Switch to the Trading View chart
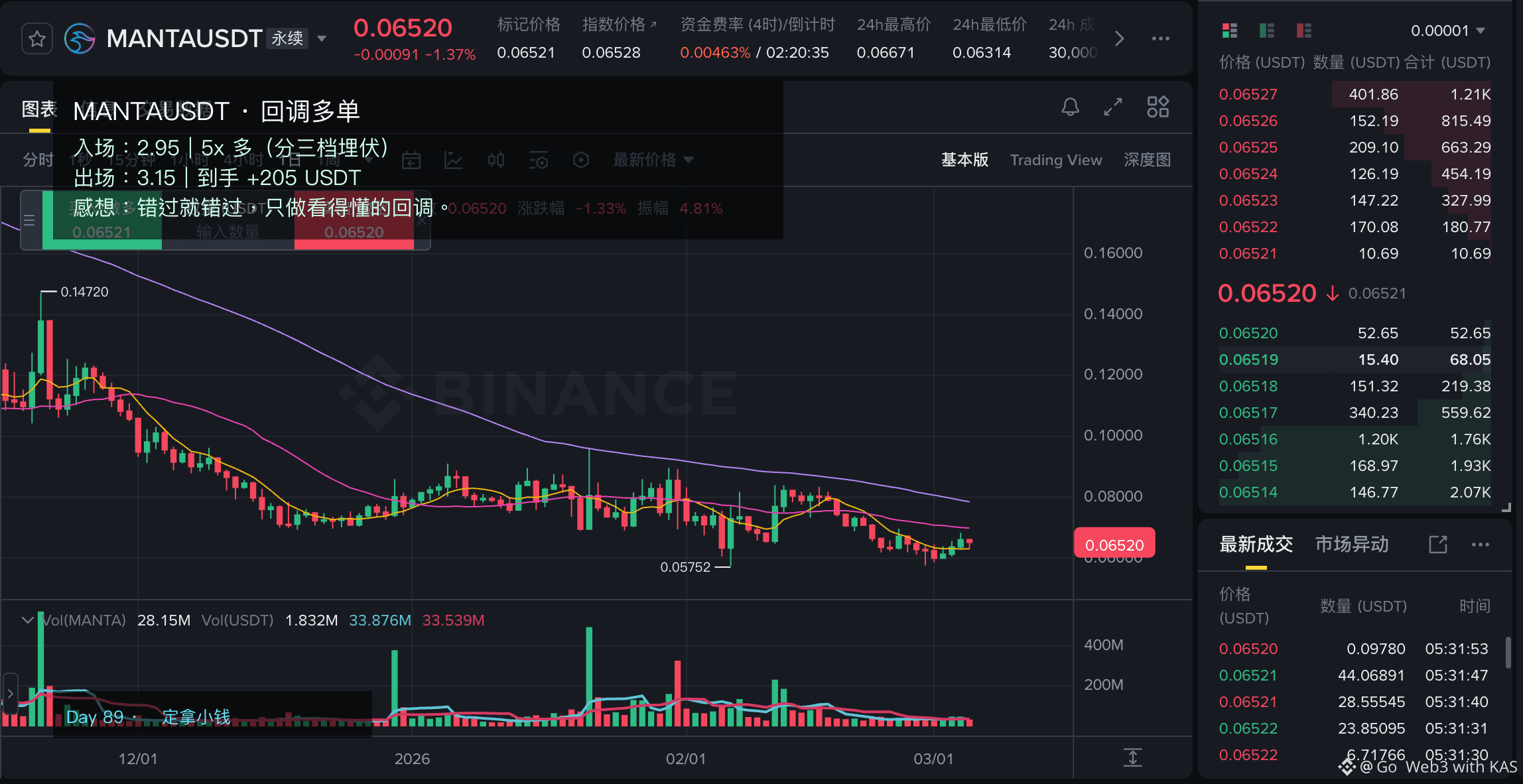The width and height of the screenshot is (1523, 784). click(x=1056, y=160)
